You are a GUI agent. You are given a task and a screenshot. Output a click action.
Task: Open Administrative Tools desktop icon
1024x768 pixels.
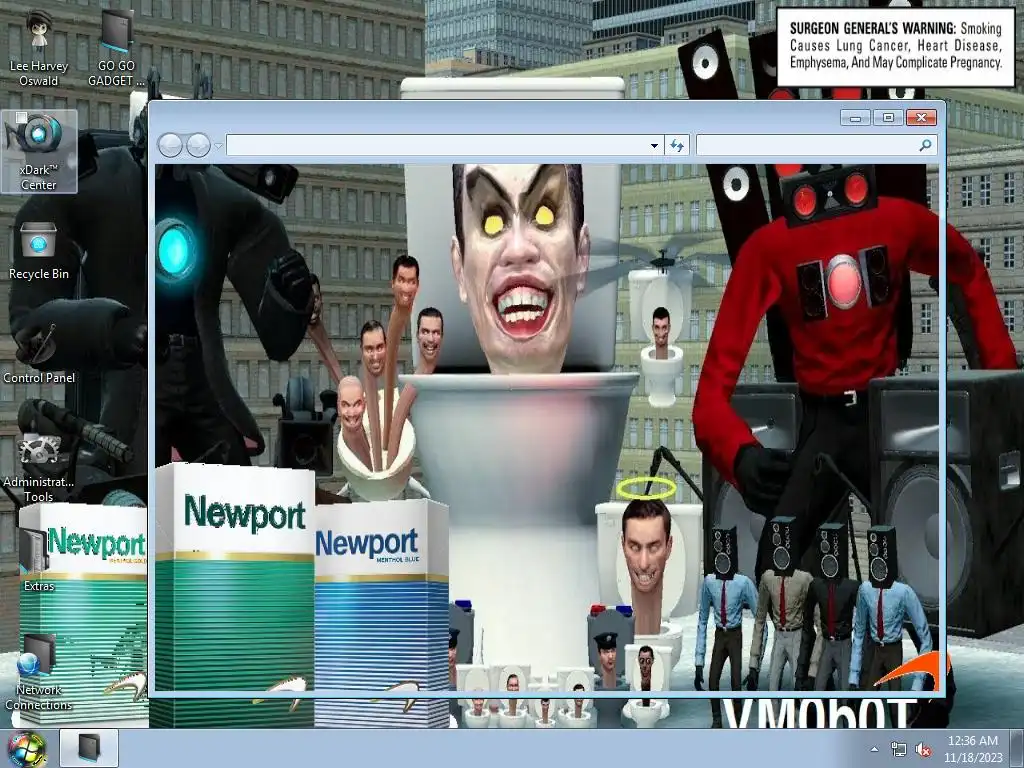pos(39,467)
